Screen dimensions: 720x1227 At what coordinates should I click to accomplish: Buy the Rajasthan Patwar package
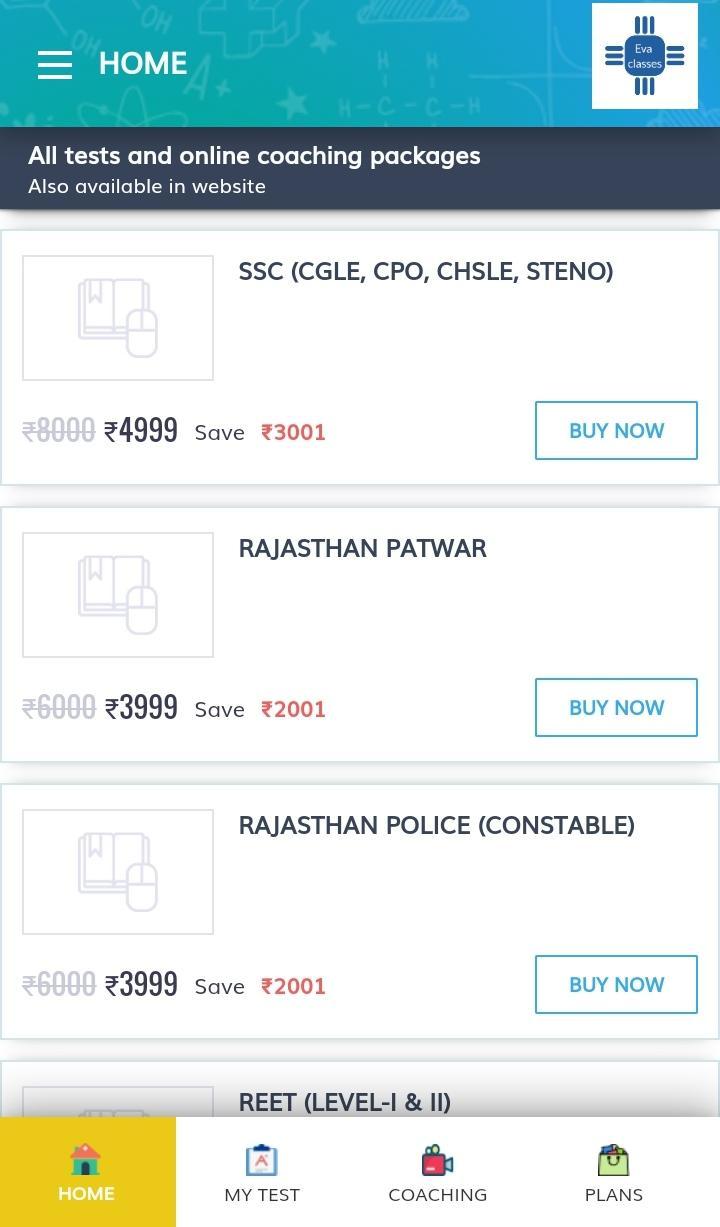click(616, 708)
